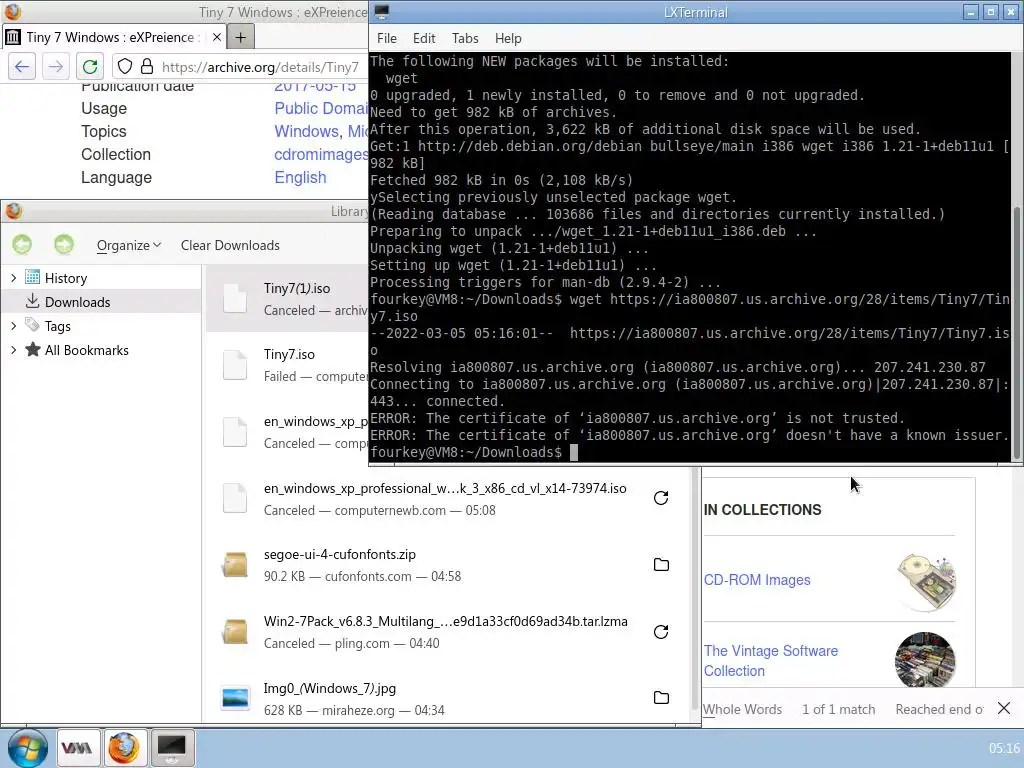The width and height of the screenshot is (1024, 768).
Task: Reload the archive.org page
Action: [x=90, y=67]
